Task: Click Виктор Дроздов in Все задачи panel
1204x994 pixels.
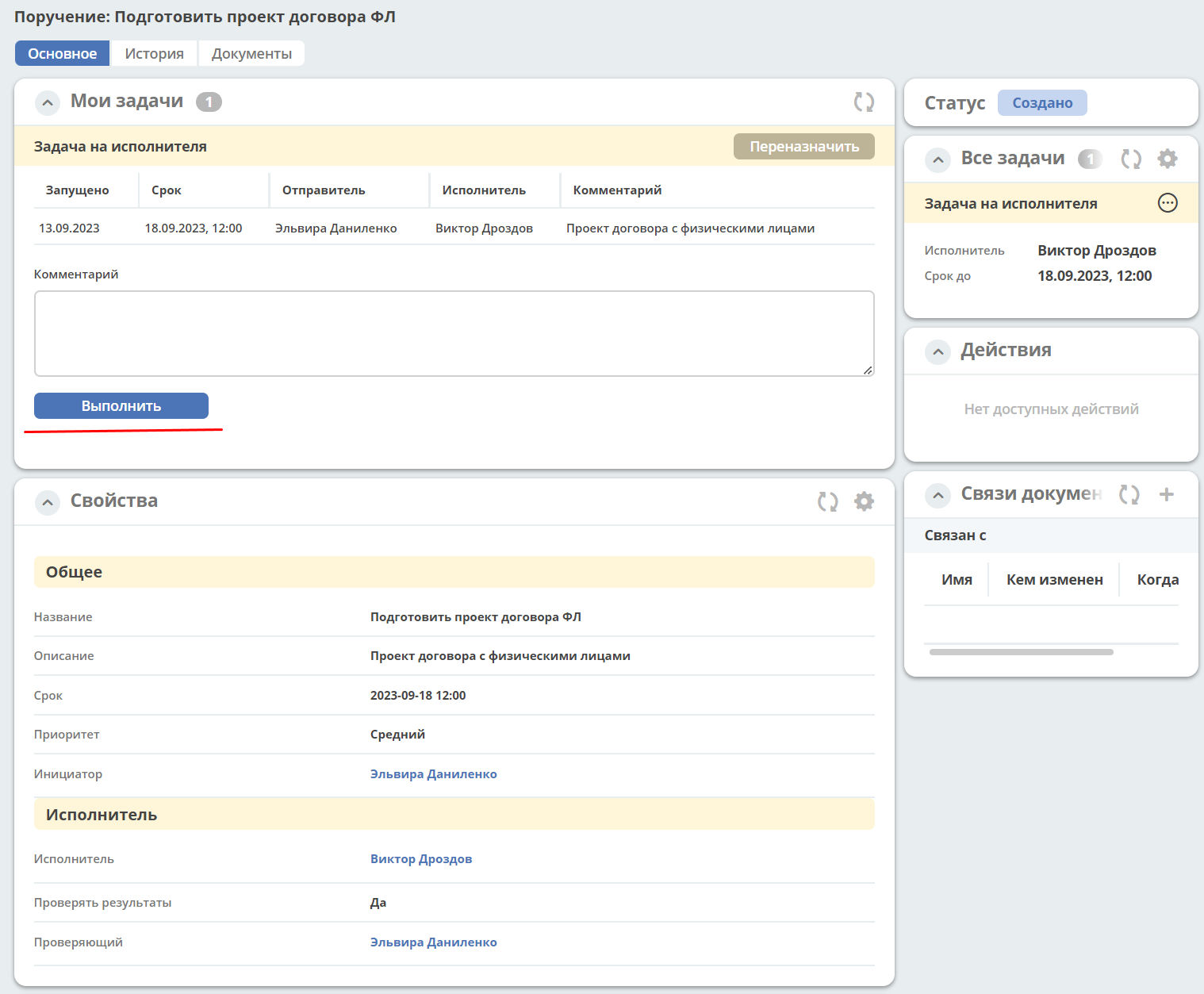Action: [x=1097, y=251]
